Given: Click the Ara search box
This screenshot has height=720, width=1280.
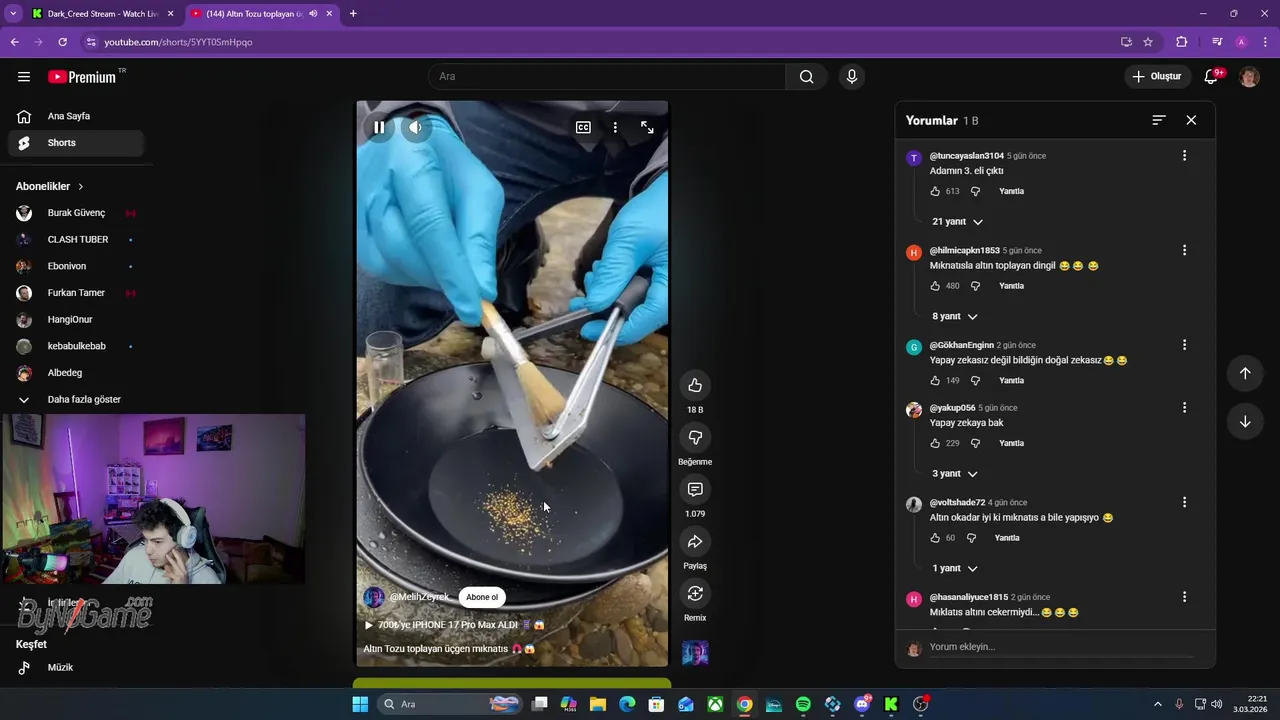Looking at the screenshot, I should pos(608,77).
